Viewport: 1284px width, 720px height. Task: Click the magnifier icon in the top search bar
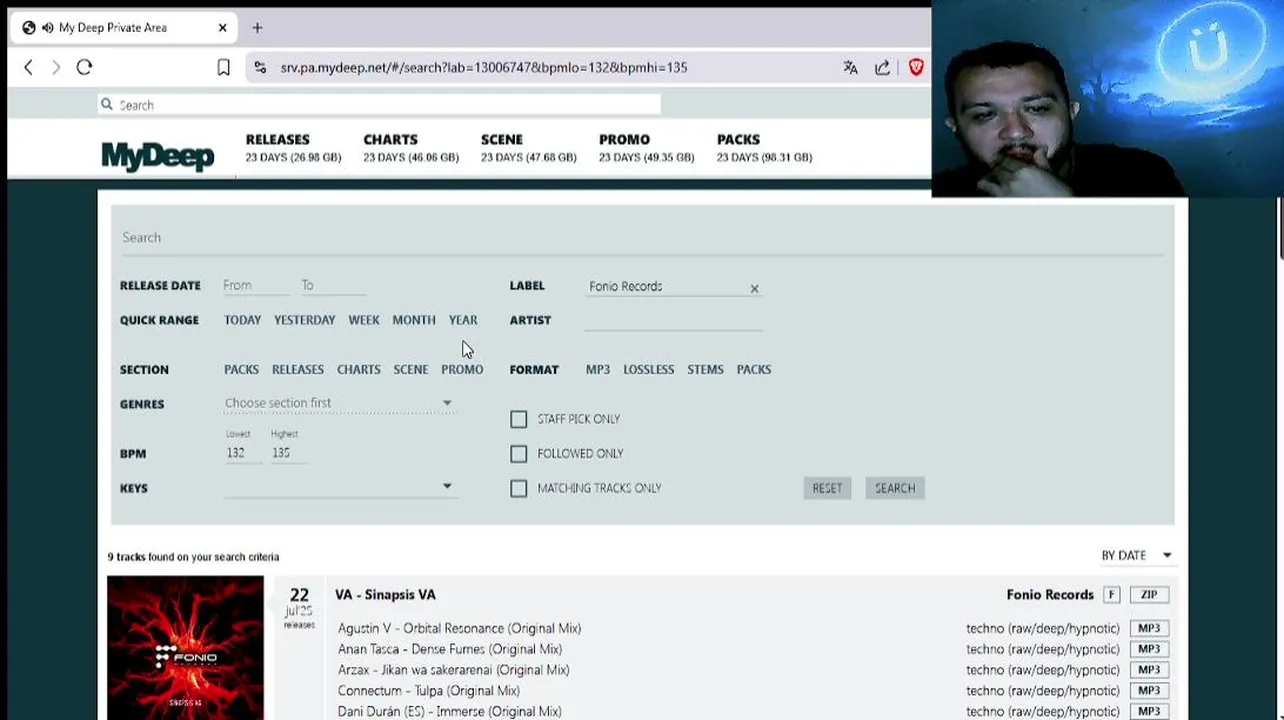[x=106, y=104]
